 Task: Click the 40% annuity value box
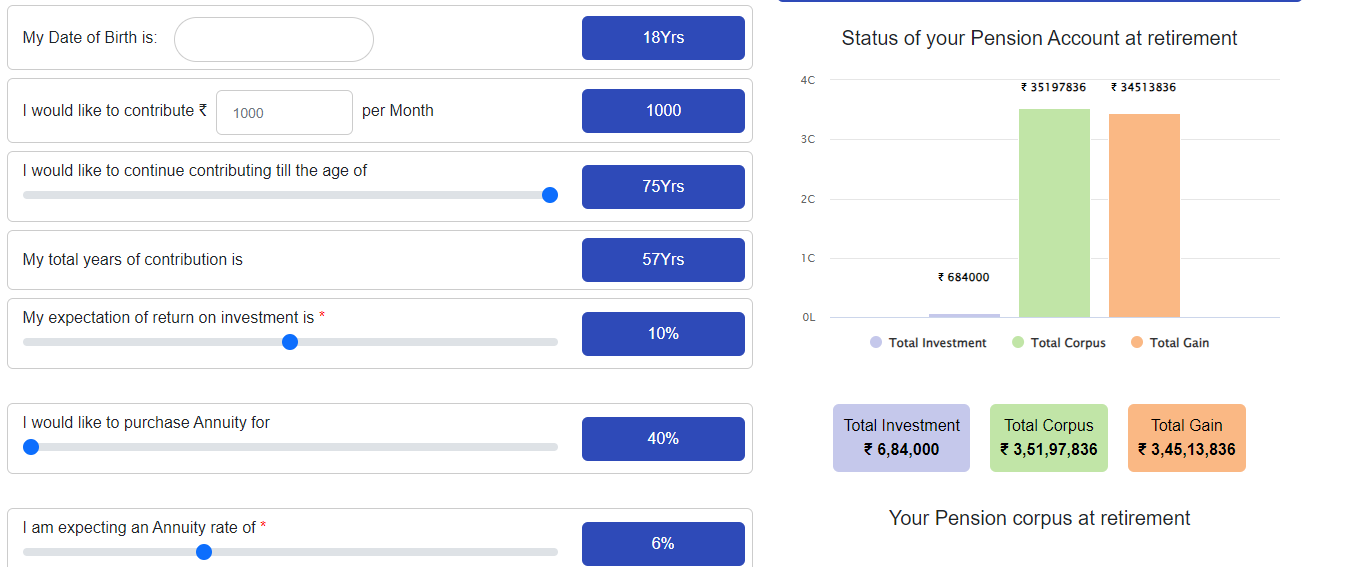coord(663,439)
